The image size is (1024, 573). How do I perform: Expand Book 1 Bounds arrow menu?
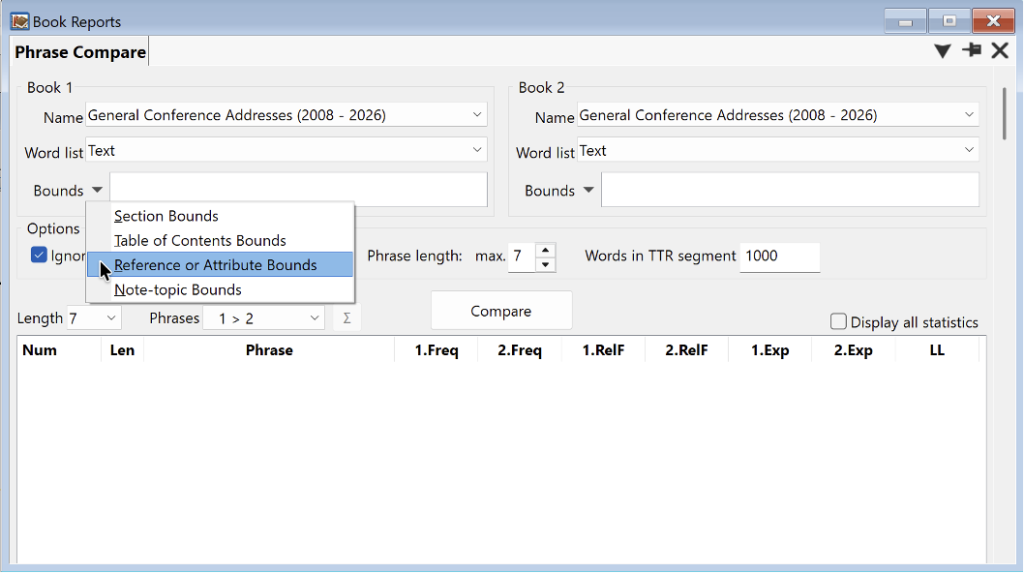click(x=97, y=190)
